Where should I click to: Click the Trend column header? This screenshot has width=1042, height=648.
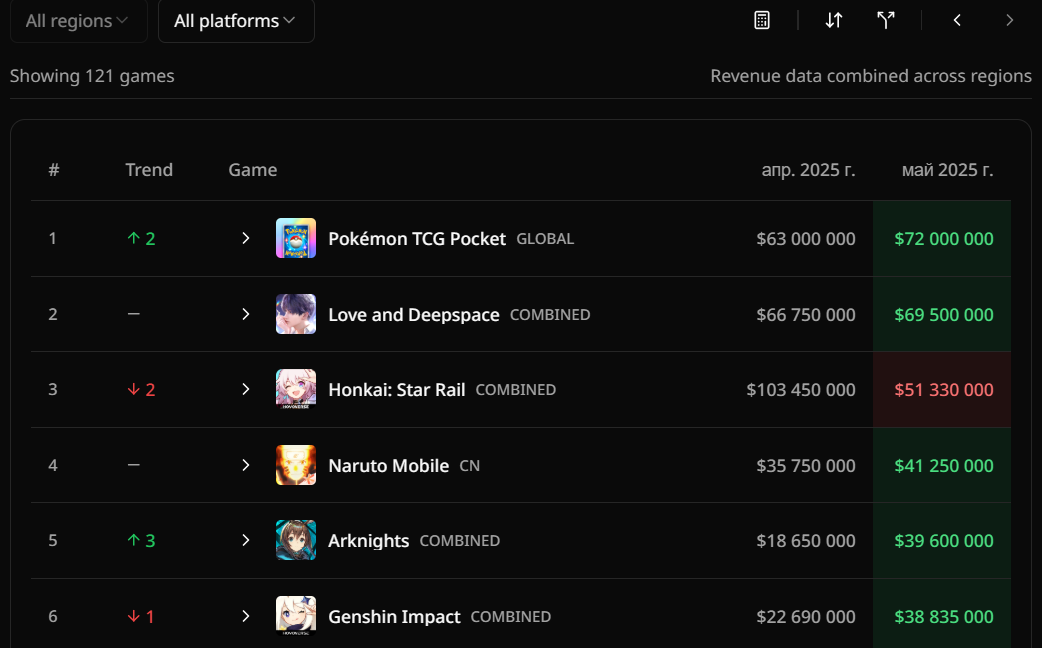(149, 170)
